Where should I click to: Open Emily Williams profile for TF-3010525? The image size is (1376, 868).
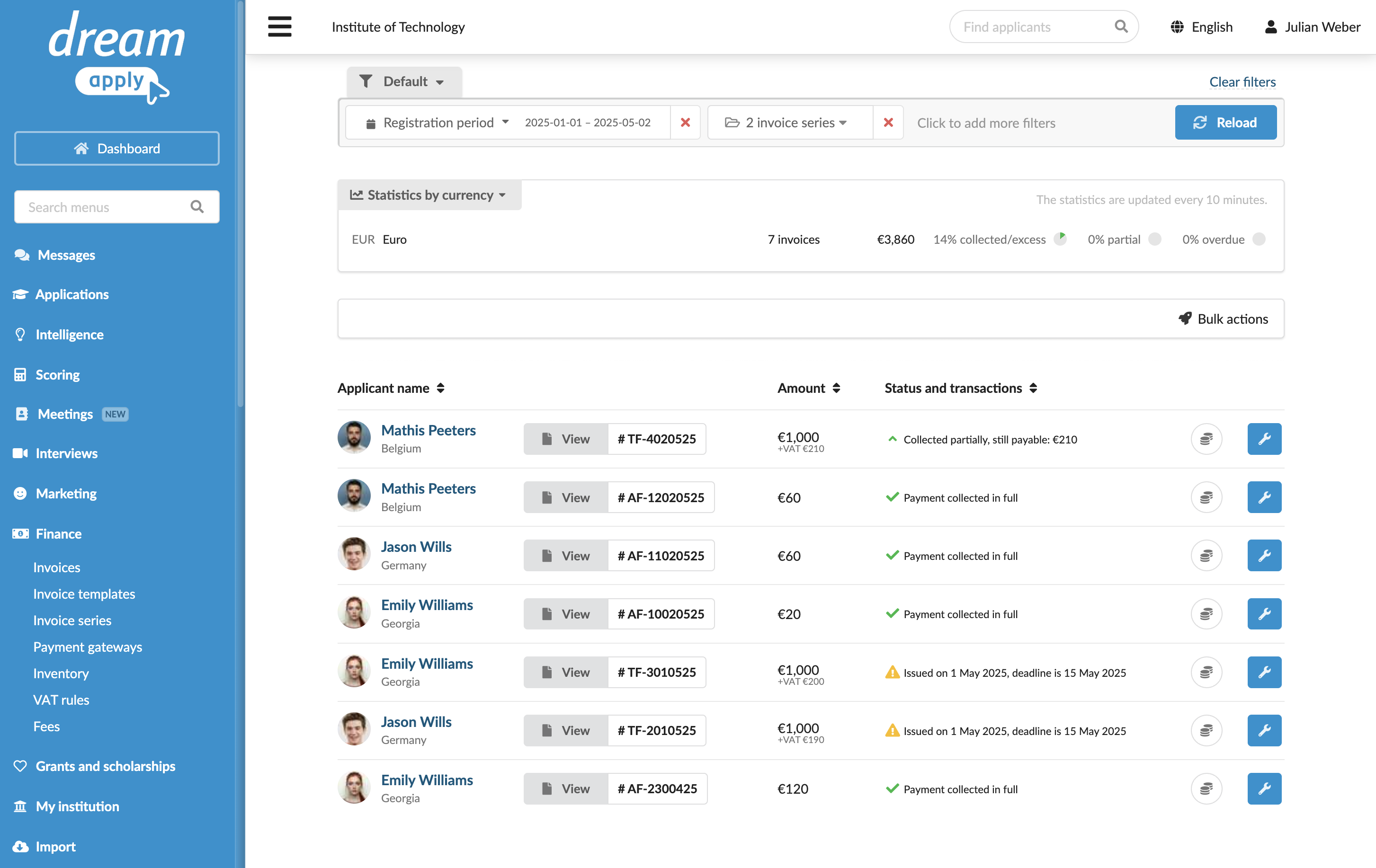click(427, 663)
